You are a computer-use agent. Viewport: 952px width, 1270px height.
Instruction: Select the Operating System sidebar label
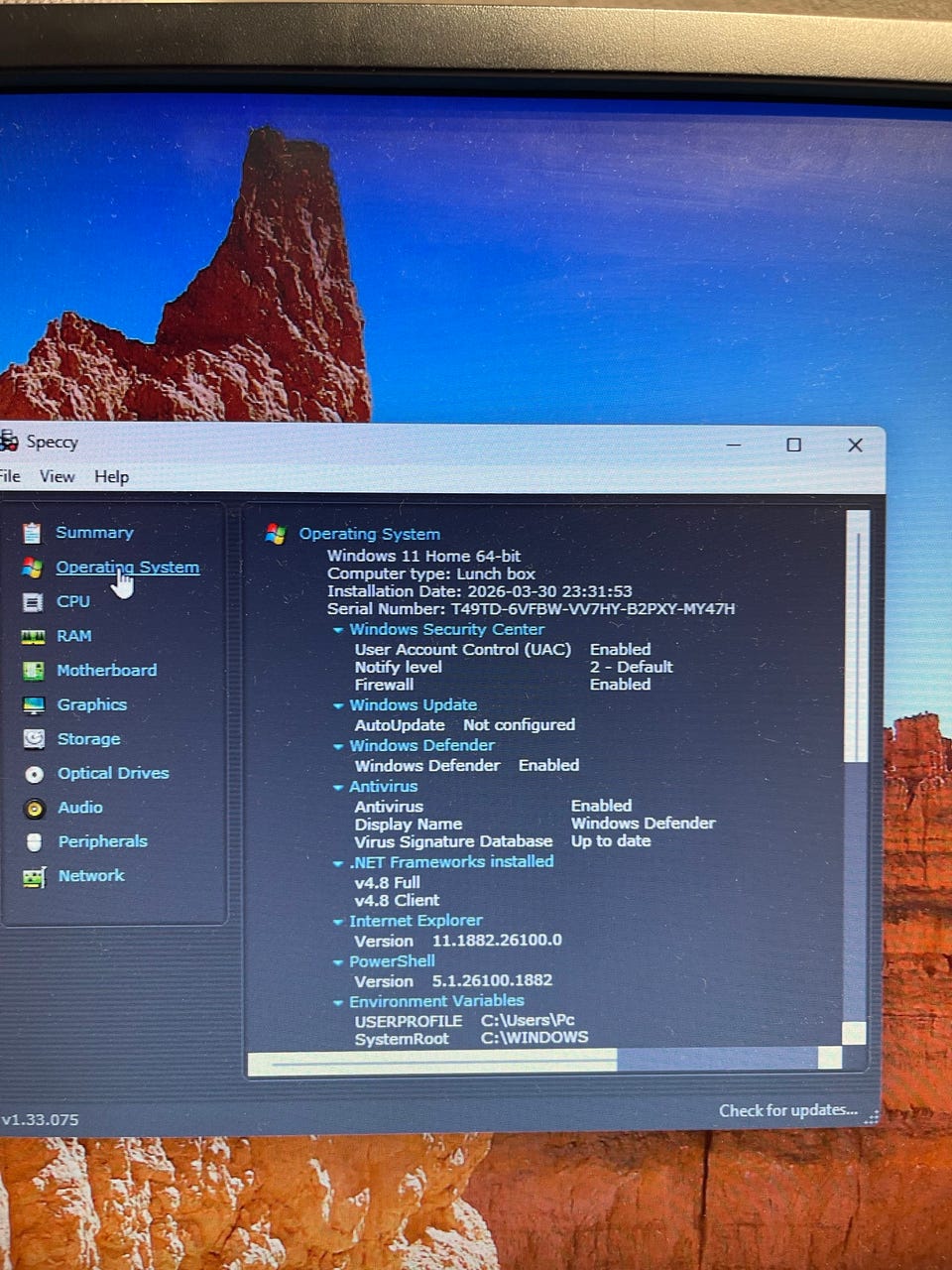point(127,568)
